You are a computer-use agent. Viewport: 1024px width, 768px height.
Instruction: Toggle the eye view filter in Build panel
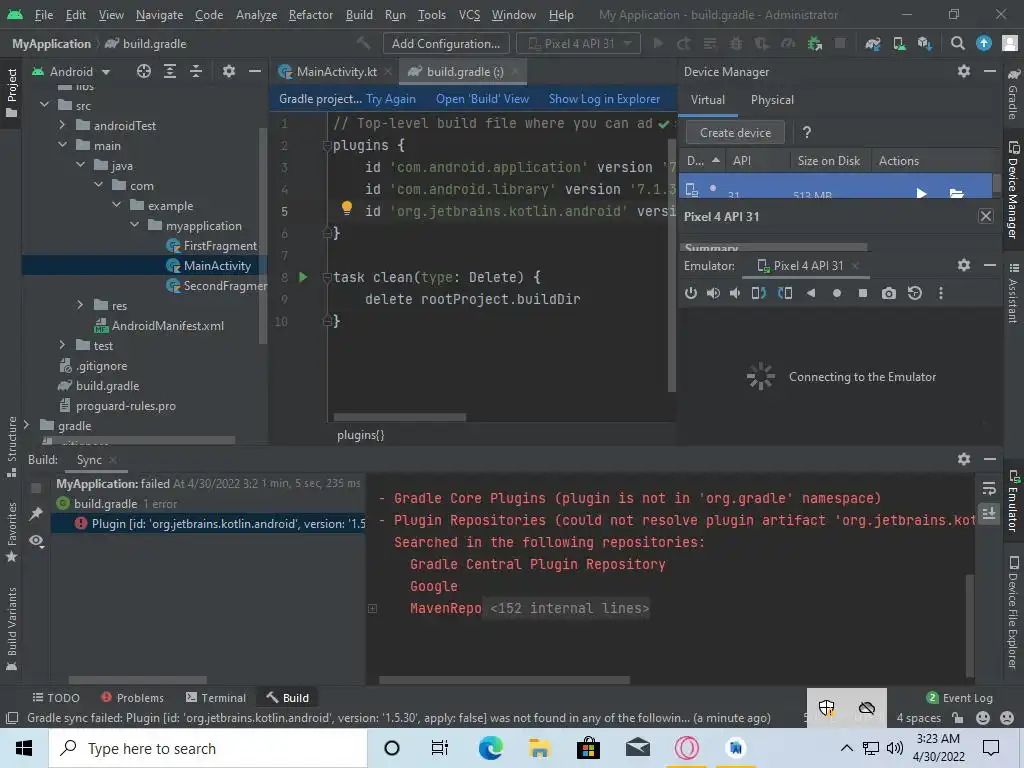click(x=36, y=541)
